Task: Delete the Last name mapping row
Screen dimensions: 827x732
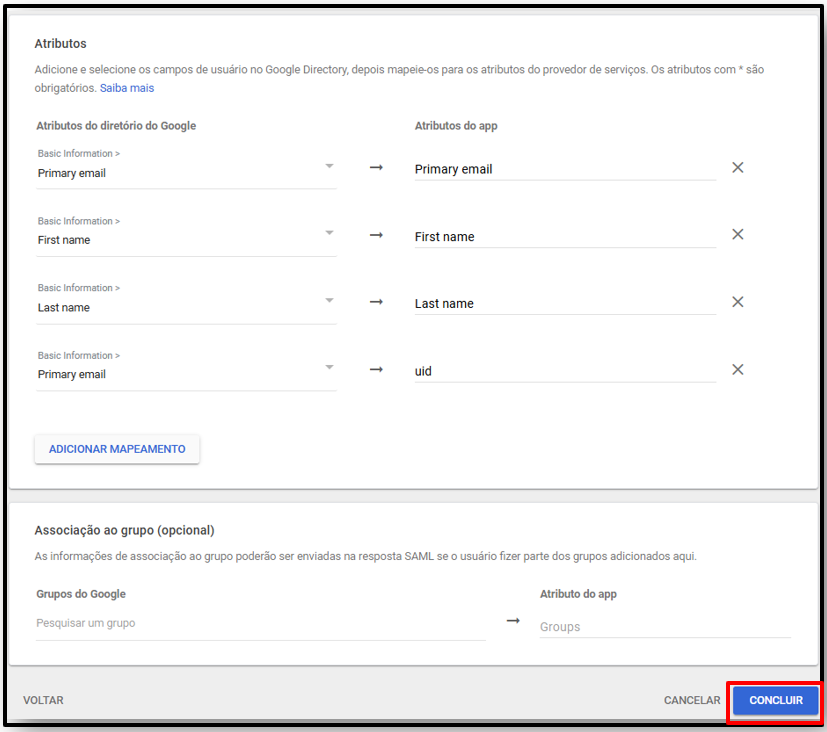Action: click(x=737, y=302)
